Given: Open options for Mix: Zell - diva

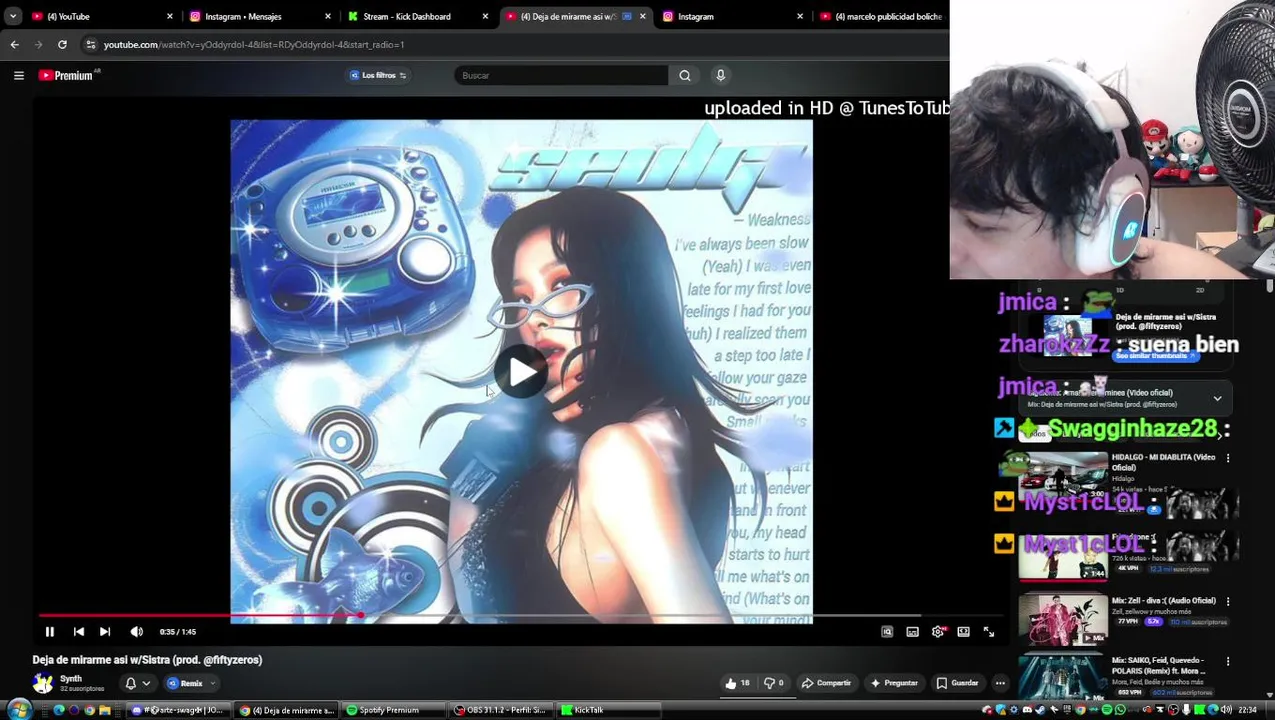Looking at the screenshot, I should [1228, 601].
